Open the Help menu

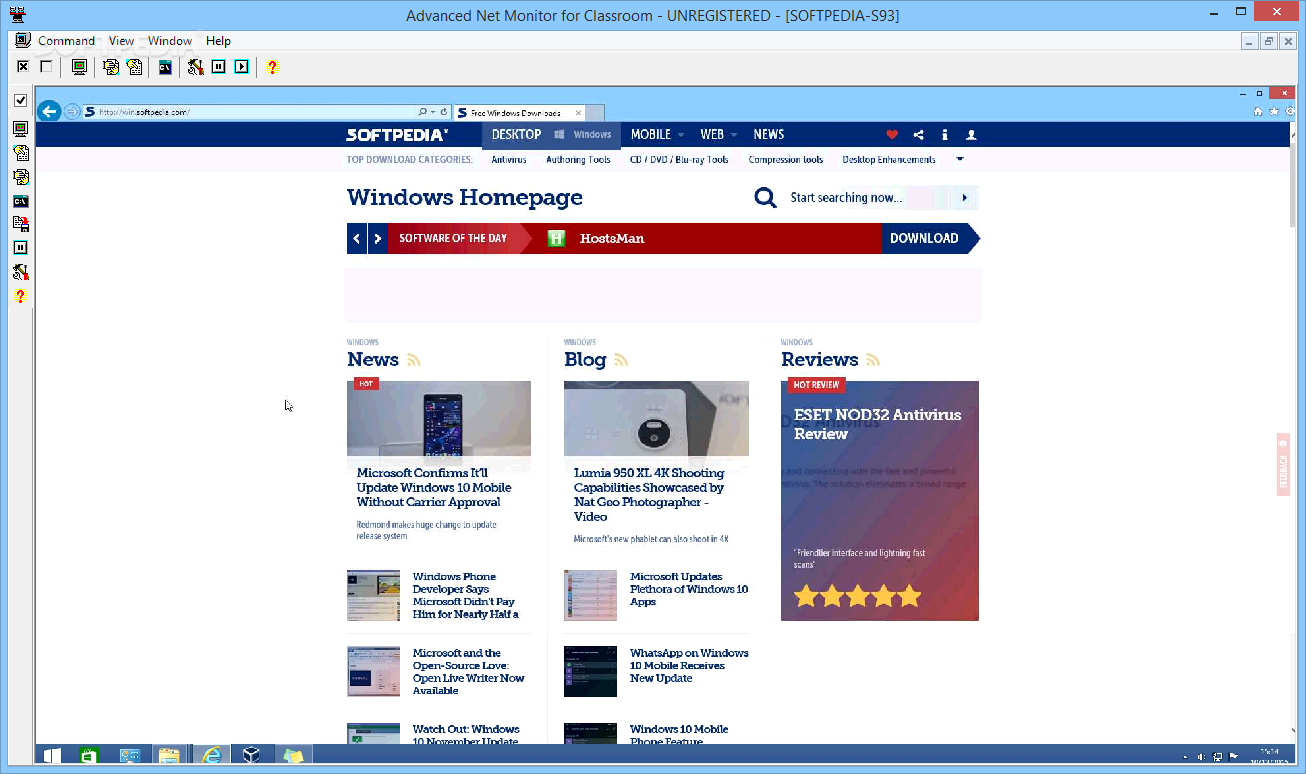coord(218,41)
